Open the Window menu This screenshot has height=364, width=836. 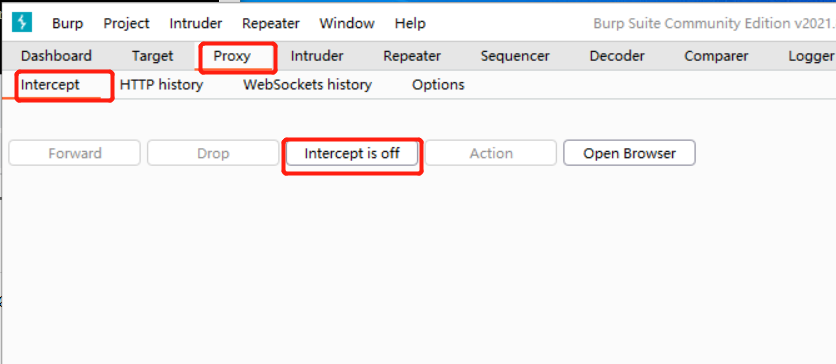[347, 23]
